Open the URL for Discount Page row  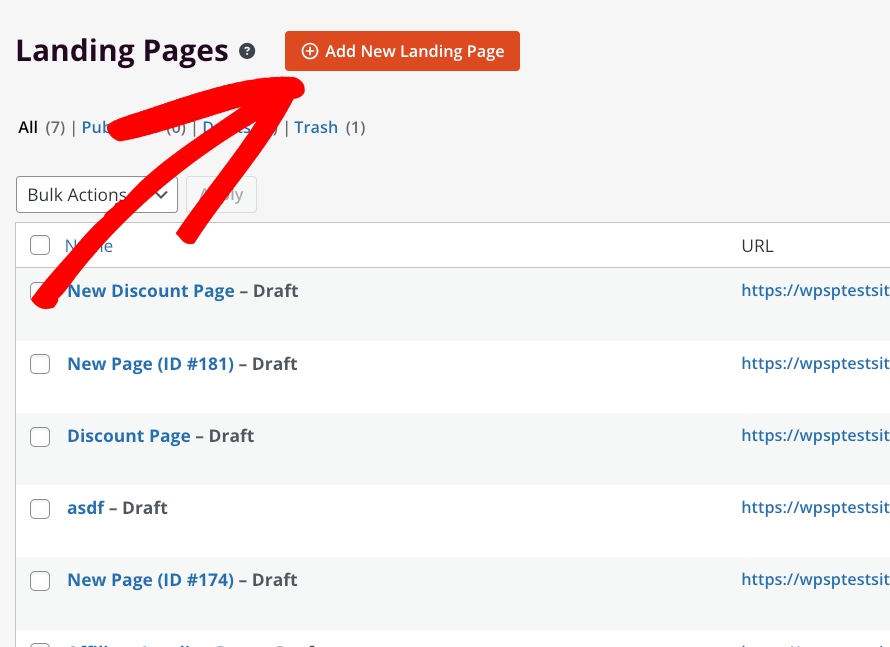tap(814, 436)
